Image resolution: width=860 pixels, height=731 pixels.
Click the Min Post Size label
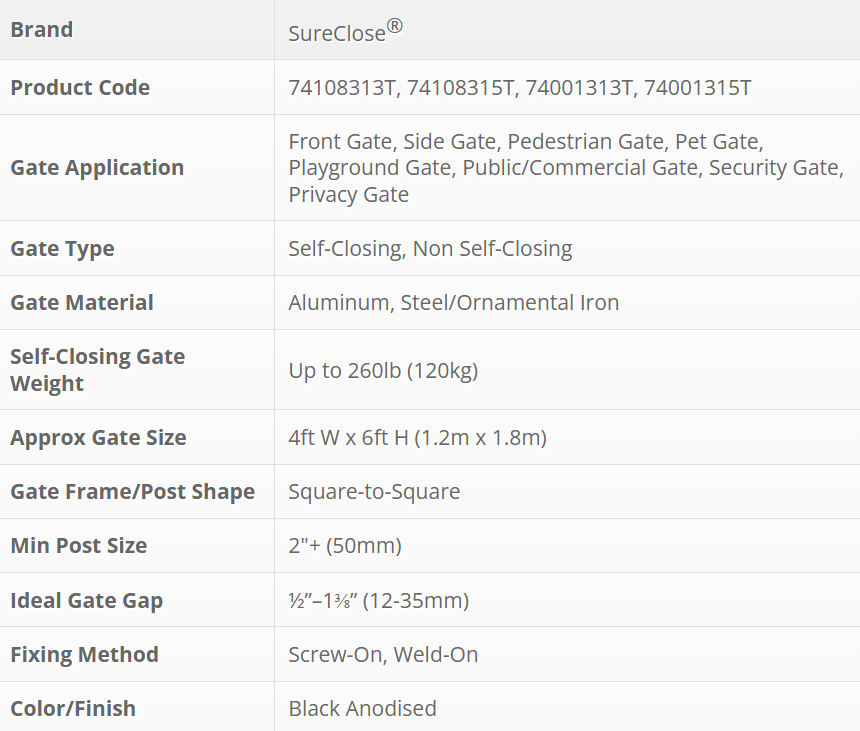[x=79, y=546]
